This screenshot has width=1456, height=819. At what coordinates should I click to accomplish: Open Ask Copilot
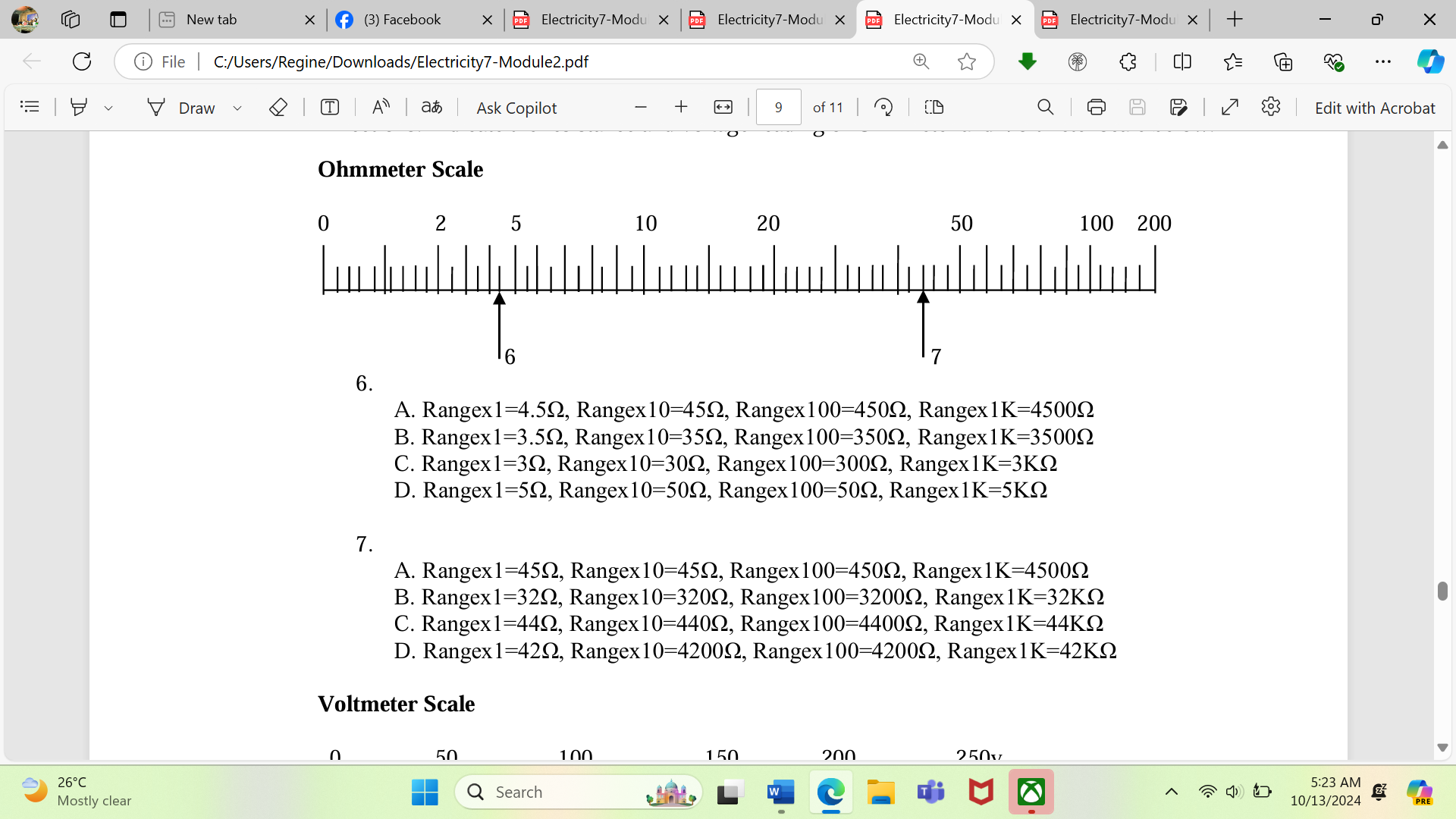click(516, 108)
